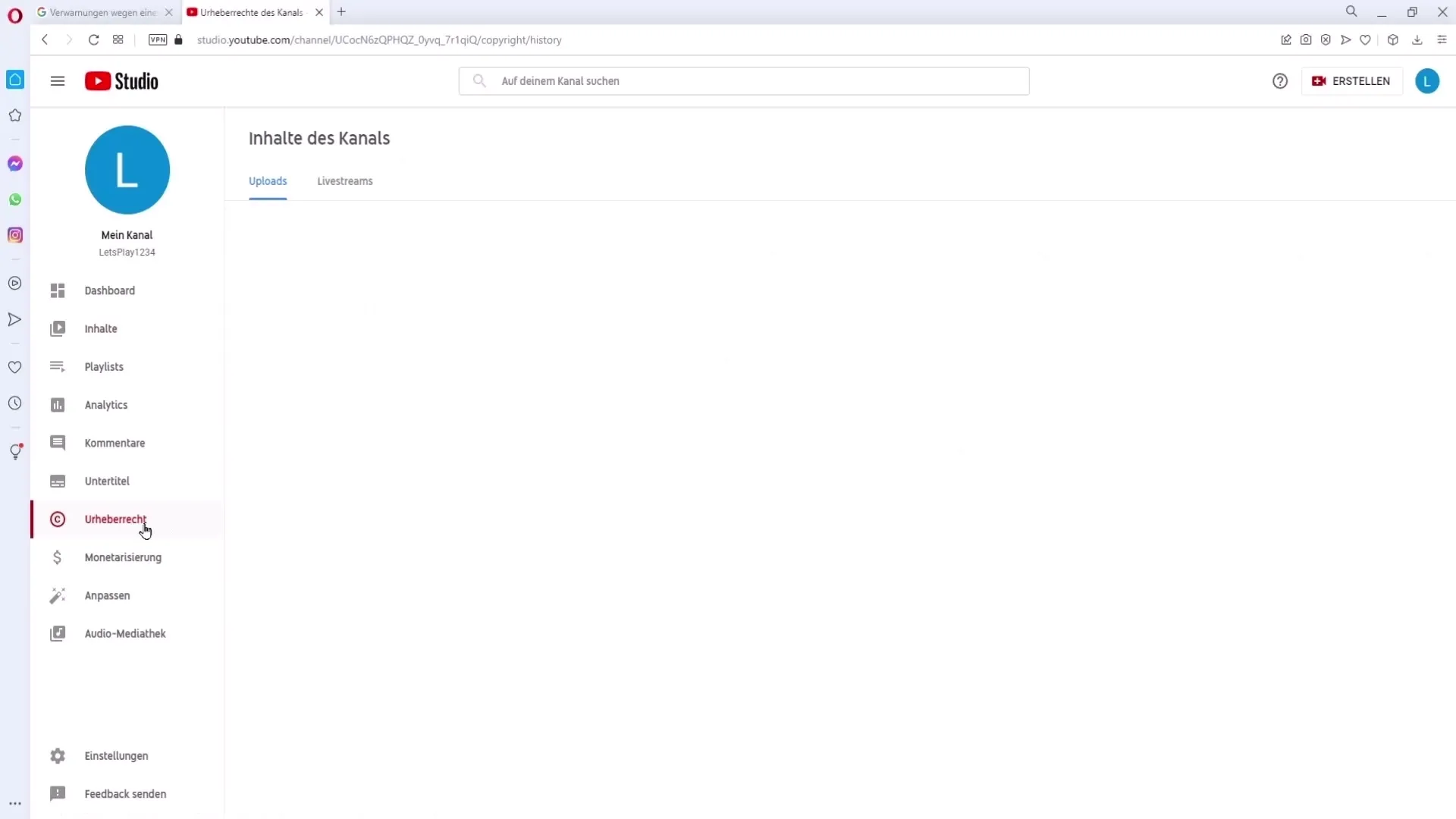
Task: Click the YouTube Studio home logo
Action: click(121, 81)
